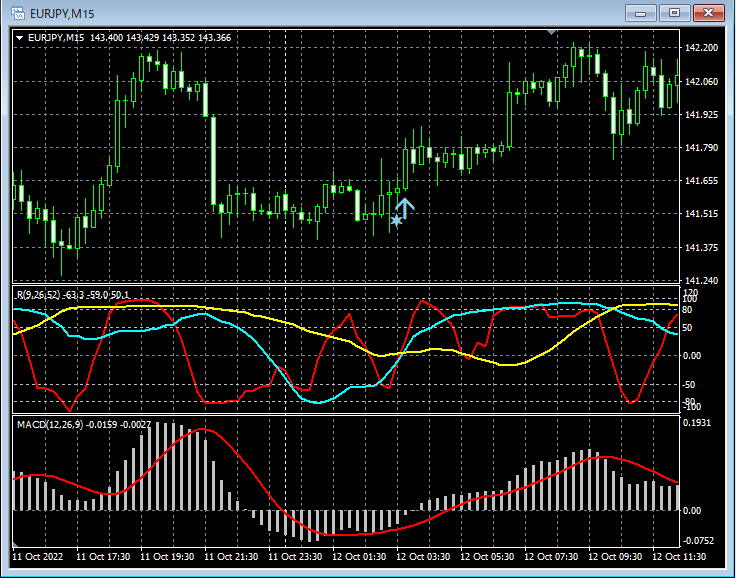Click the 12 Oct 05:30 time label
737x578 pixels.
click(488, 556)
